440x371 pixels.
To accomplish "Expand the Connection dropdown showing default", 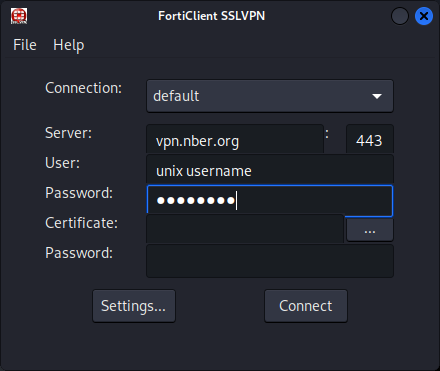I will [x=270, y=96].
